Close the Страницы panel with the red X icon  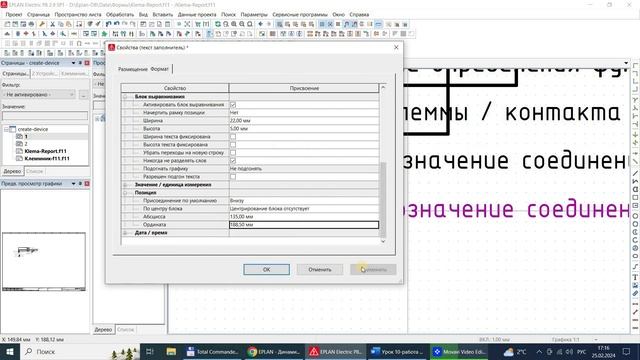[x=87, y=63]
